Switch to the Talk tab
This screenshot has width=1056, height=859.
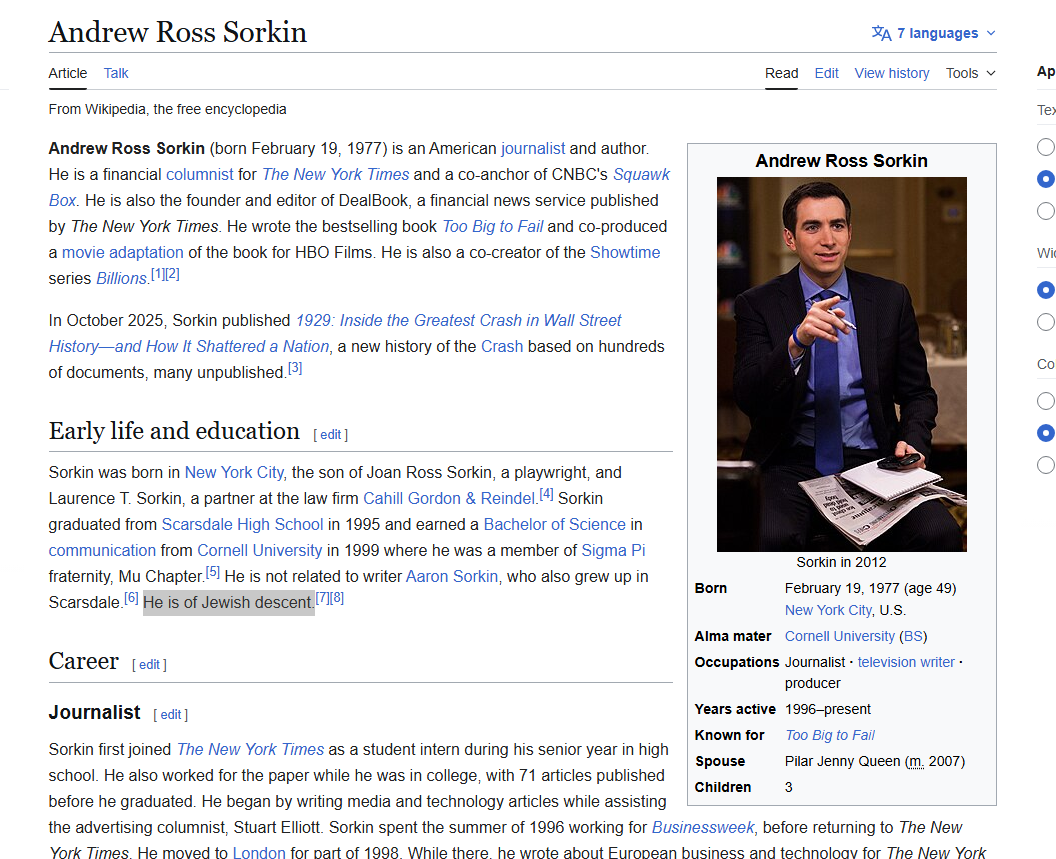[x=116, y=73]
